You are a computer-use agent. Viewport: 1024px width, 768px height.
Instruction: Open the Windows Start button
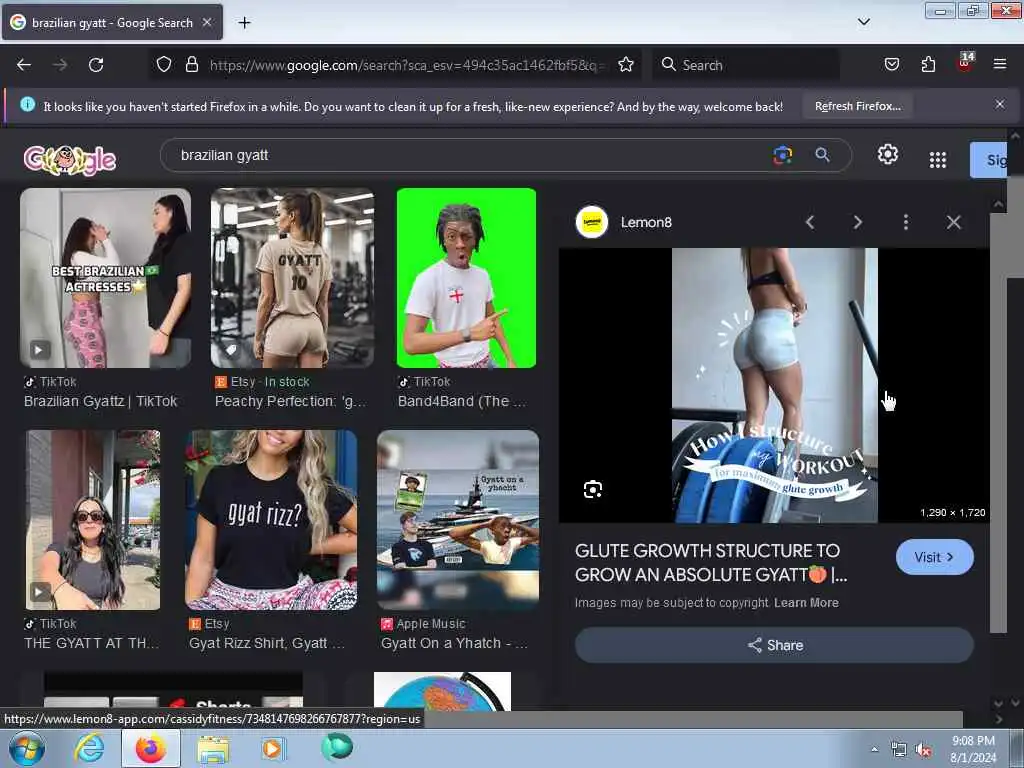[x=27, y=748]
